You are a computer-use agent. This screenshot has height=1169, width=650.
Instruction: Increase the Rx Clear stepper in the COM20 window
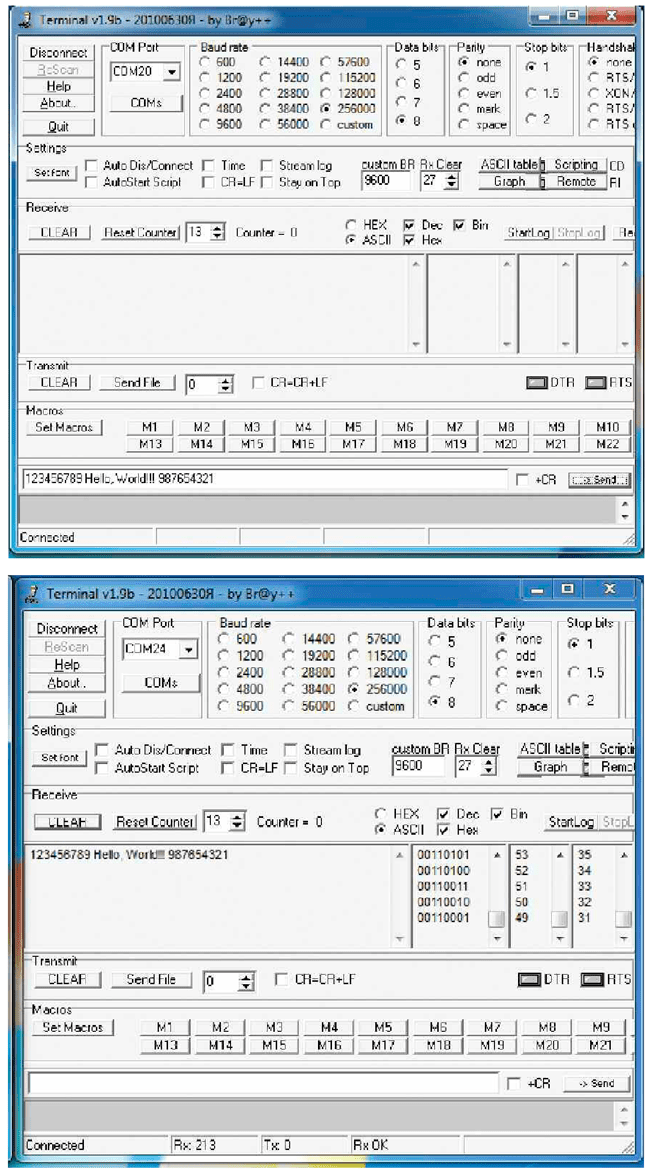(x=451, y=177)
